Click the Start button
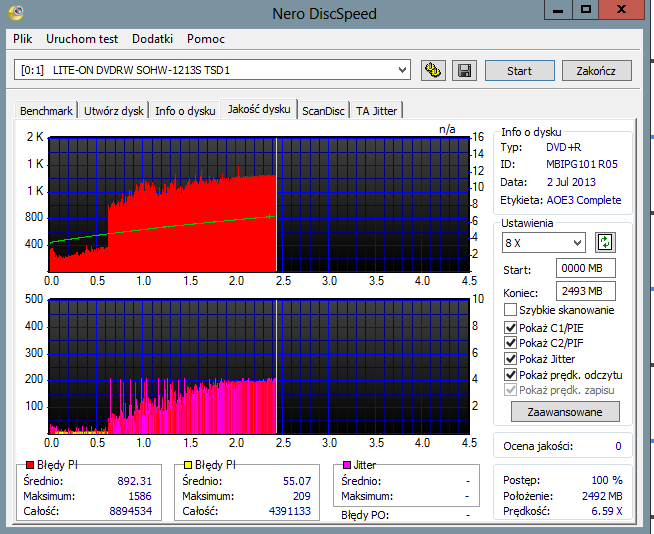This screenshot has height=534, width=654. click(x=520, y=71)
